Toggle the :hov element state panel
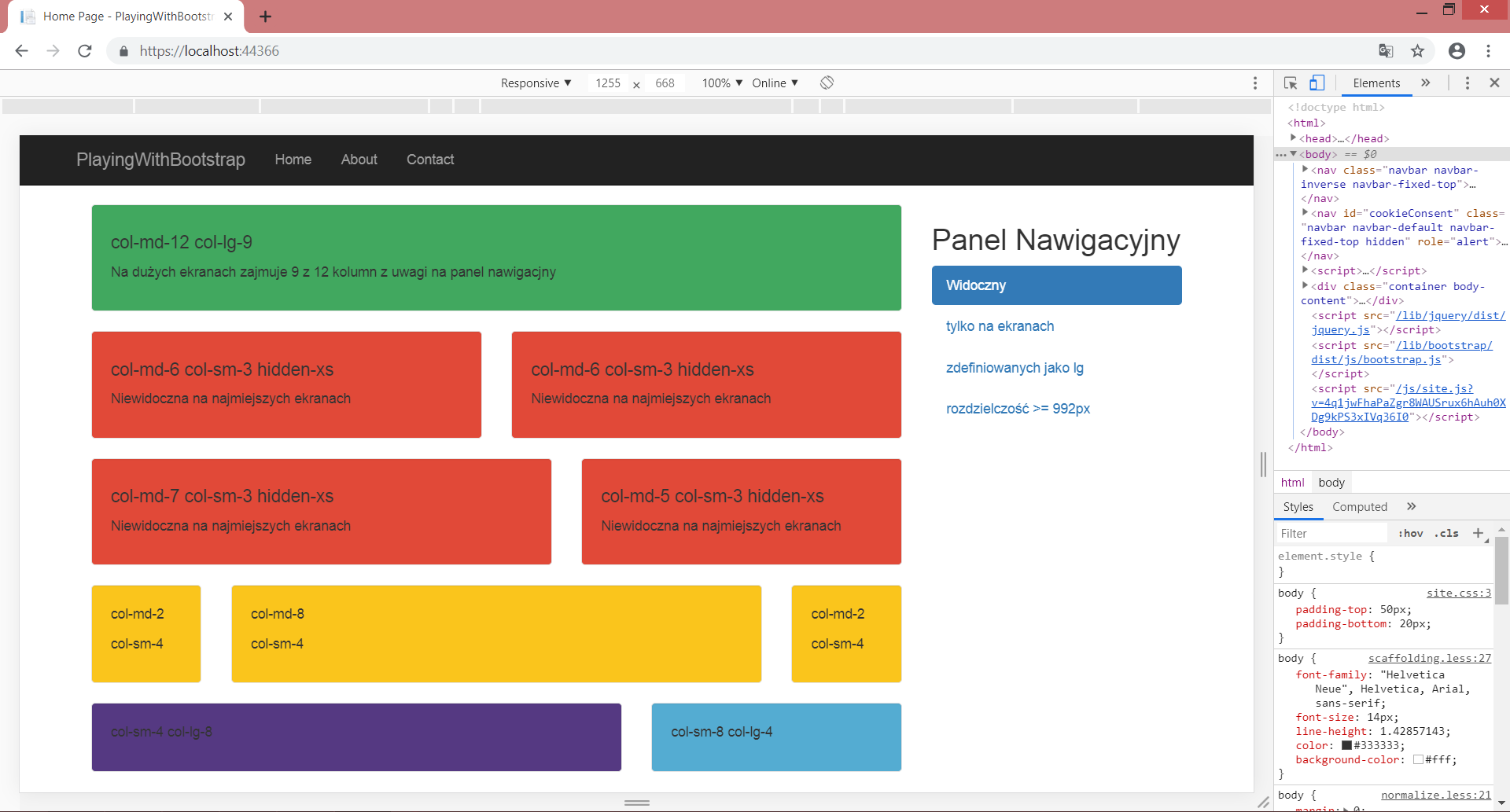This screenshot has width=1510, height=812. [1410, 533]
